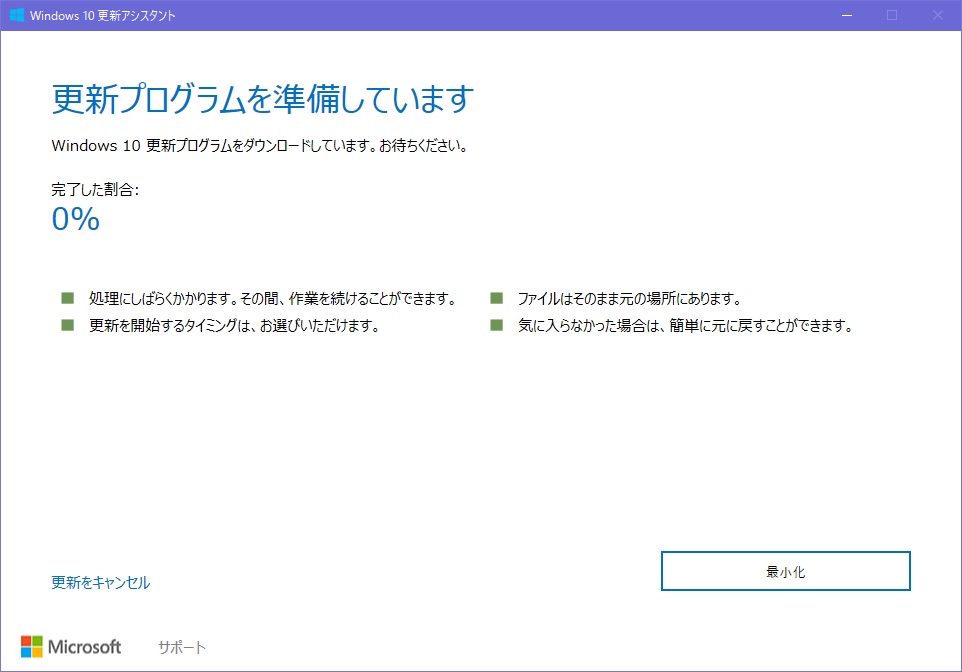Click the Windows 10 更新アシスタント title text
Viewport: 962px width, 672px height.
pyautogui.click(x=102, y=16)
